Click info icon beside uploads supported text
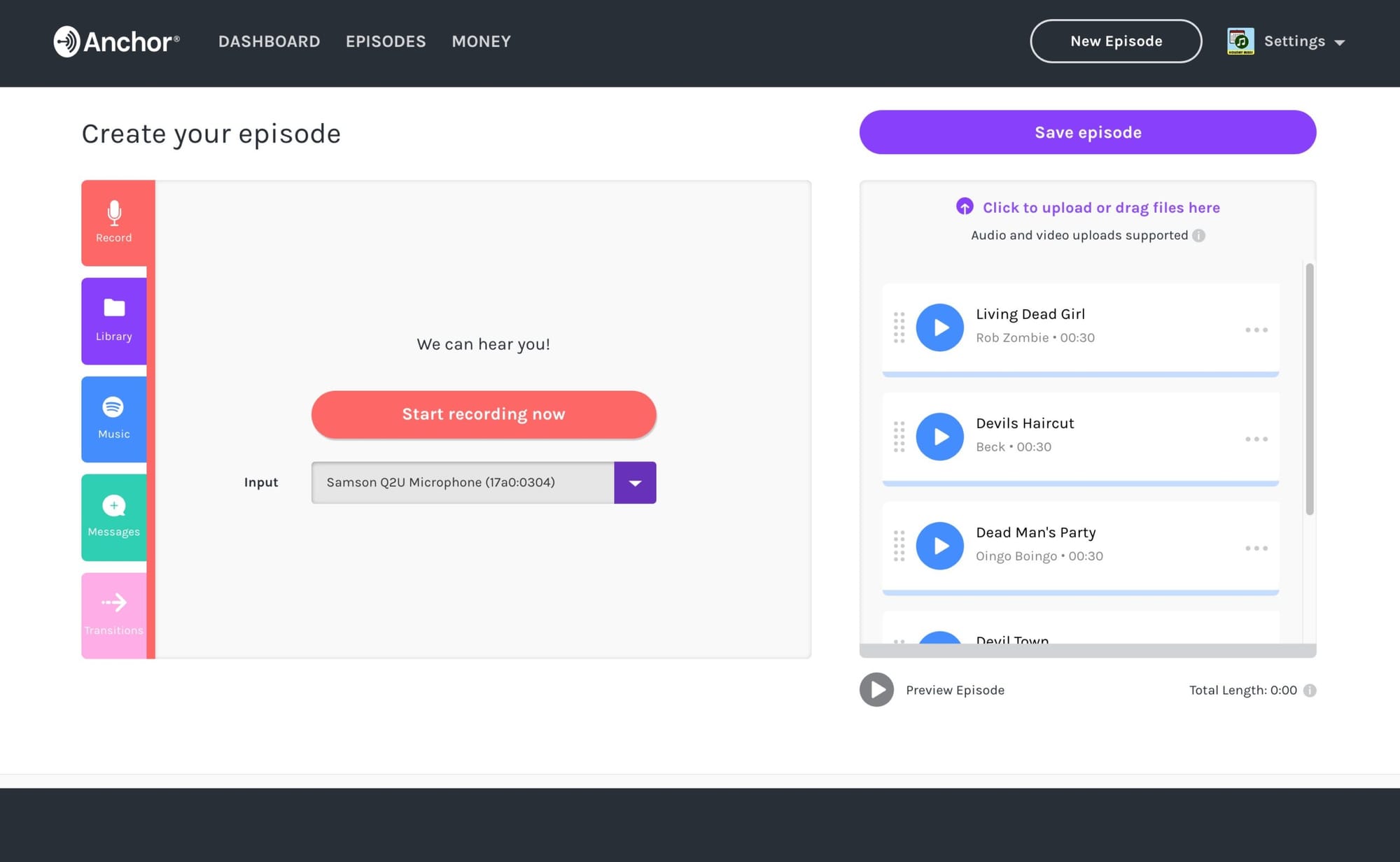The image size is (1400, 862). coord(1198,236)
